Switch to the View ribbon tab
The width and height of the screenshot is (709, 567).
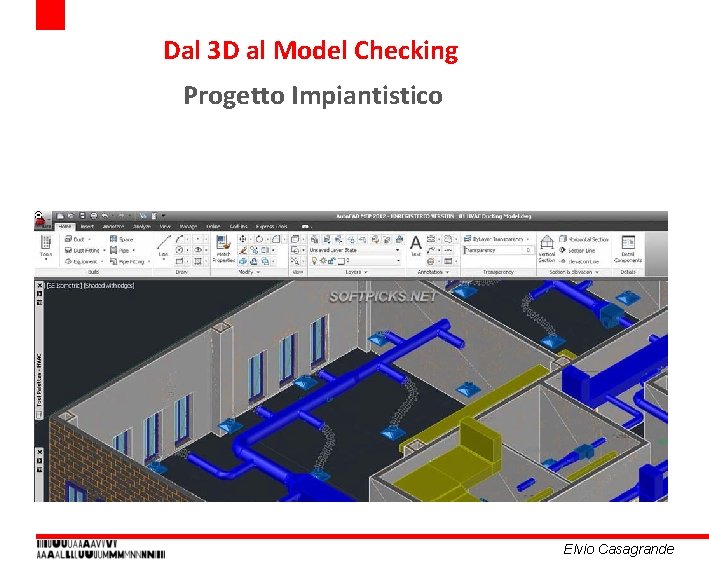click(165, 226)
